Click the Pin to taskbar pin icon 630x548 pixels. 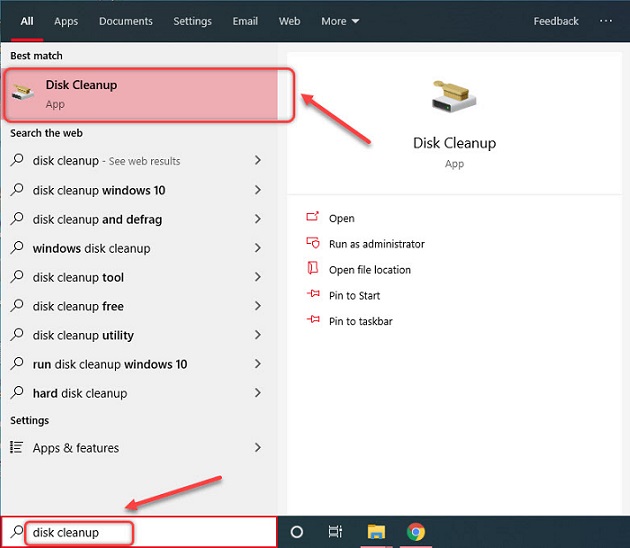point(313,320)
